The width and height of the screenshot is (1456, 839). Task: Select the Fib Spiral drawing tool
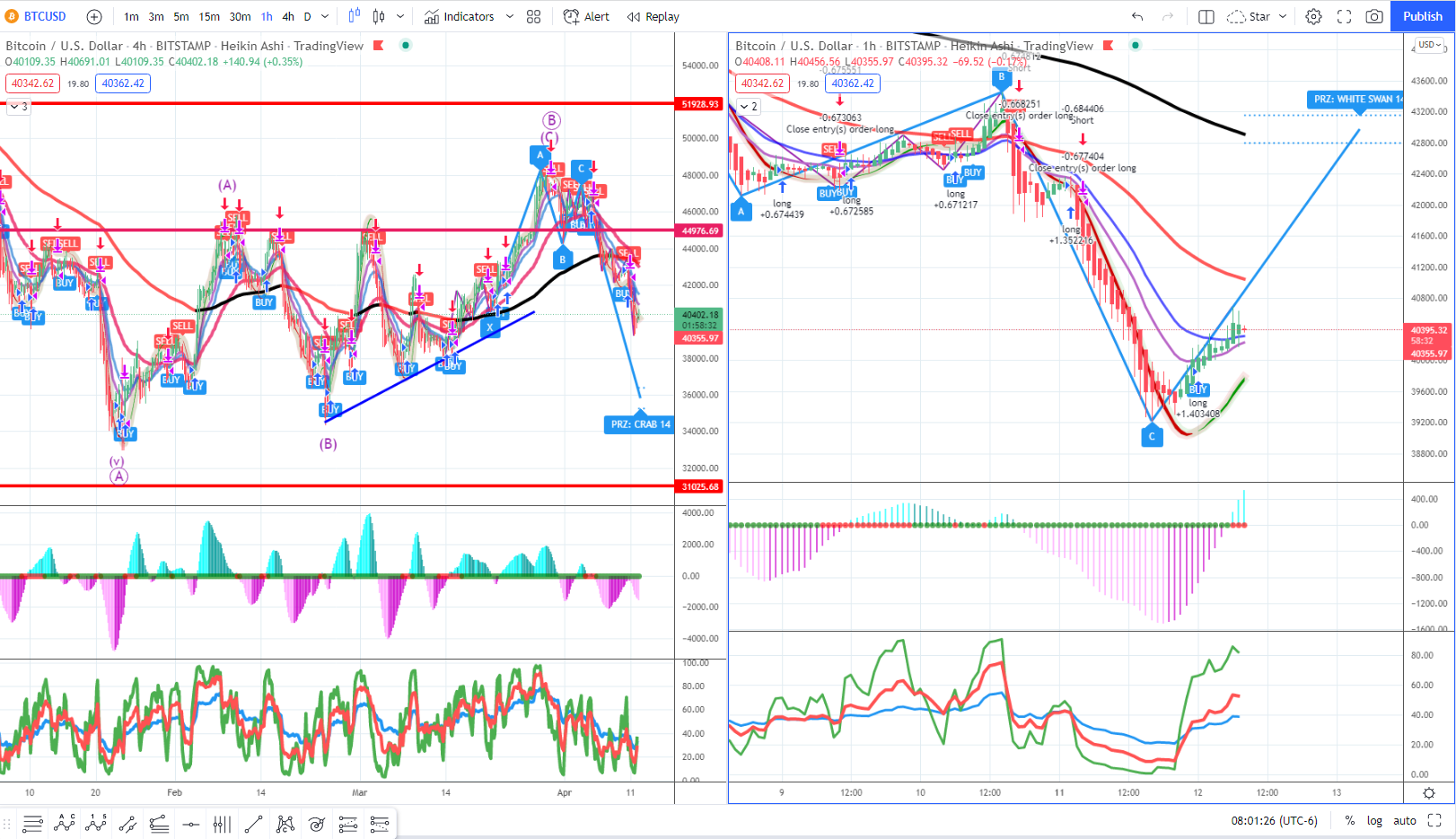pos(316,823)
